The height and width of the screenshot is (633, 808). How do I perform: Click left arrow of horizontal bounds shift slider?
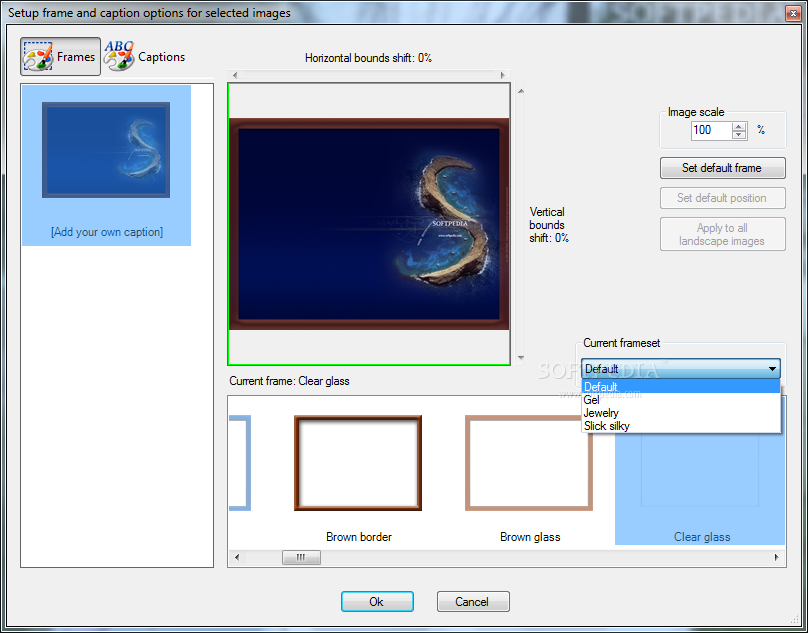click(235, 75)
